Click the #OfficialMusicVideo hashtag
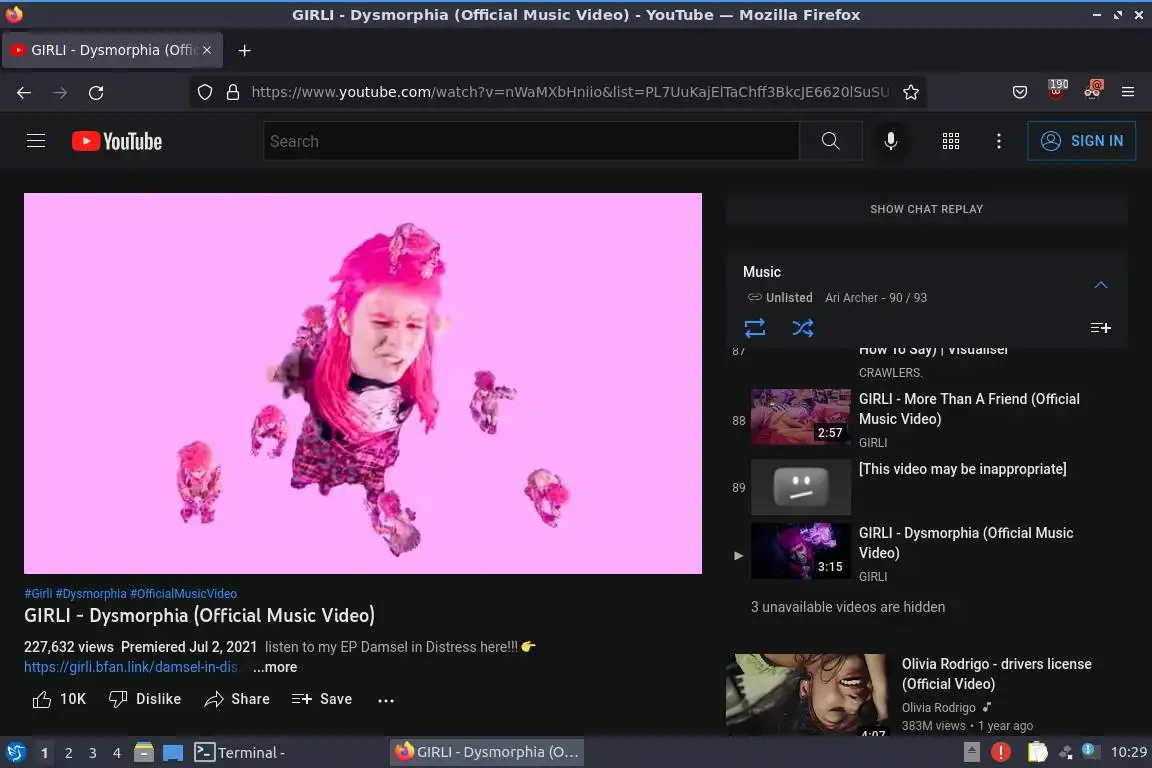 [184, 594]
